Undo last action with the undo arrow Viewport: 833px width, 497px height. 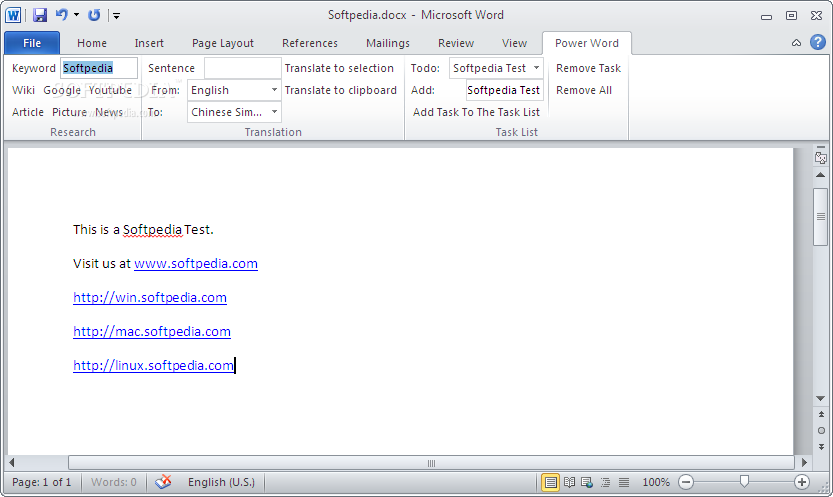coord(62,15)
